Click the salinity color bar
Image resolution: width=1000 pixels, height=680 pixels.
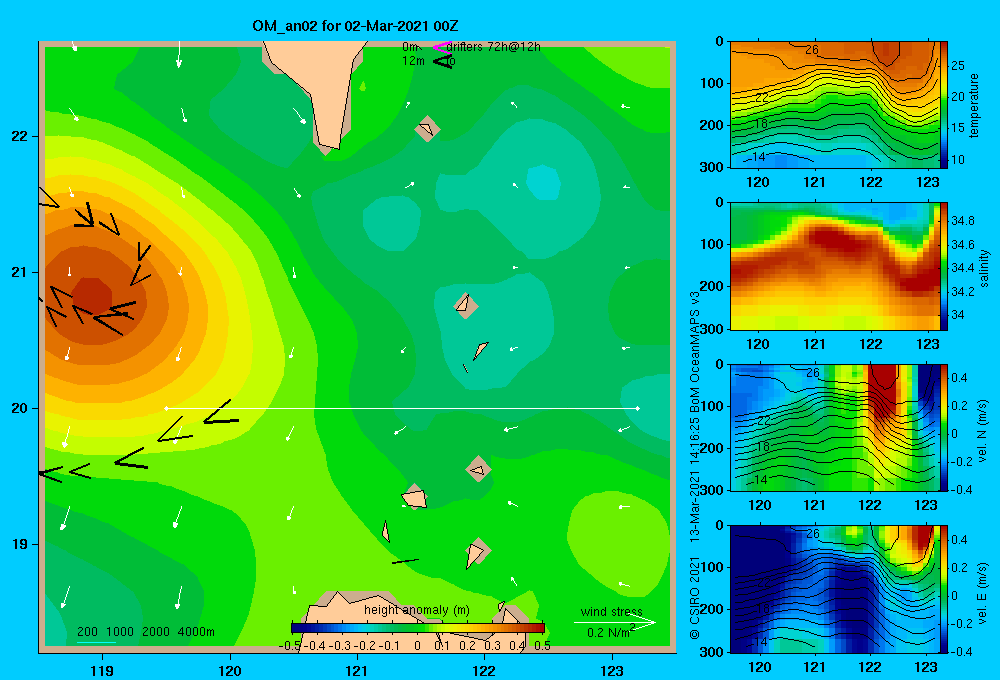[x=944, y=266]
